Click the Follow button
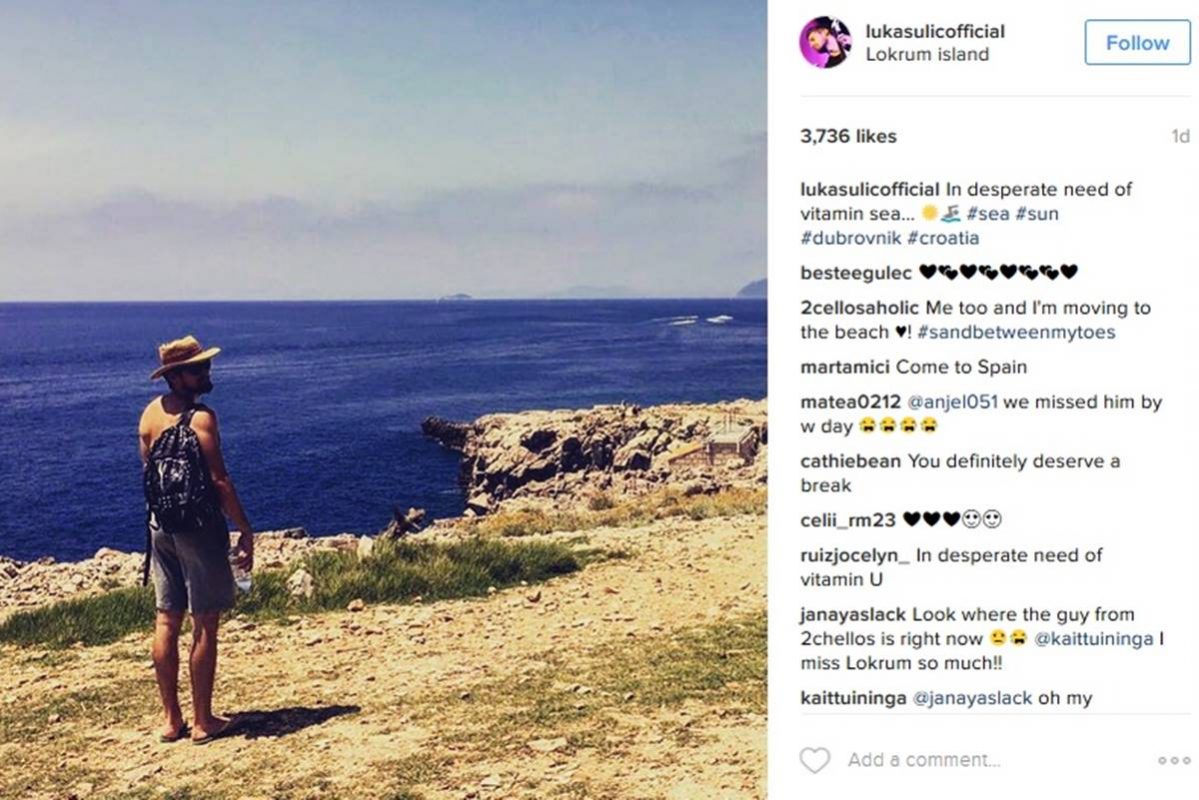Image resolution: width=1199 pixels, height=800 pixels. [1137, 43]
